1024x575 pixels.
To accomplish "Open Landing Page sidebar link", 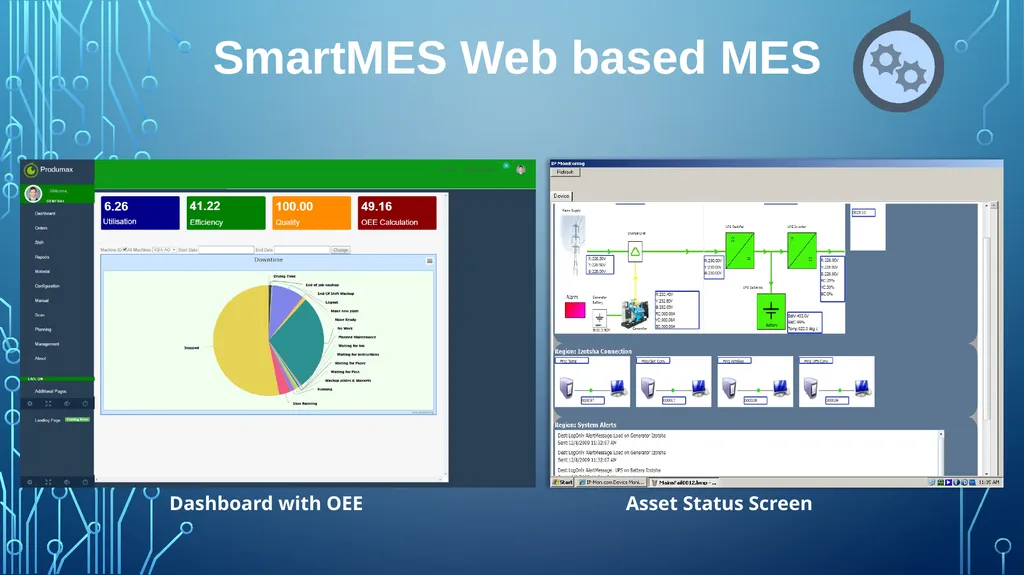I will (x=48, y=420).
